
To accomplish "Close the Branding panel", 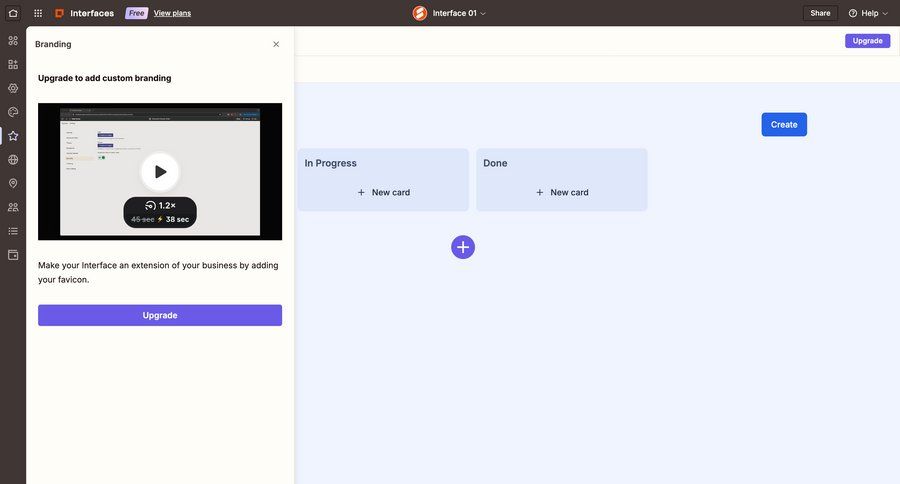I will 276,44.
